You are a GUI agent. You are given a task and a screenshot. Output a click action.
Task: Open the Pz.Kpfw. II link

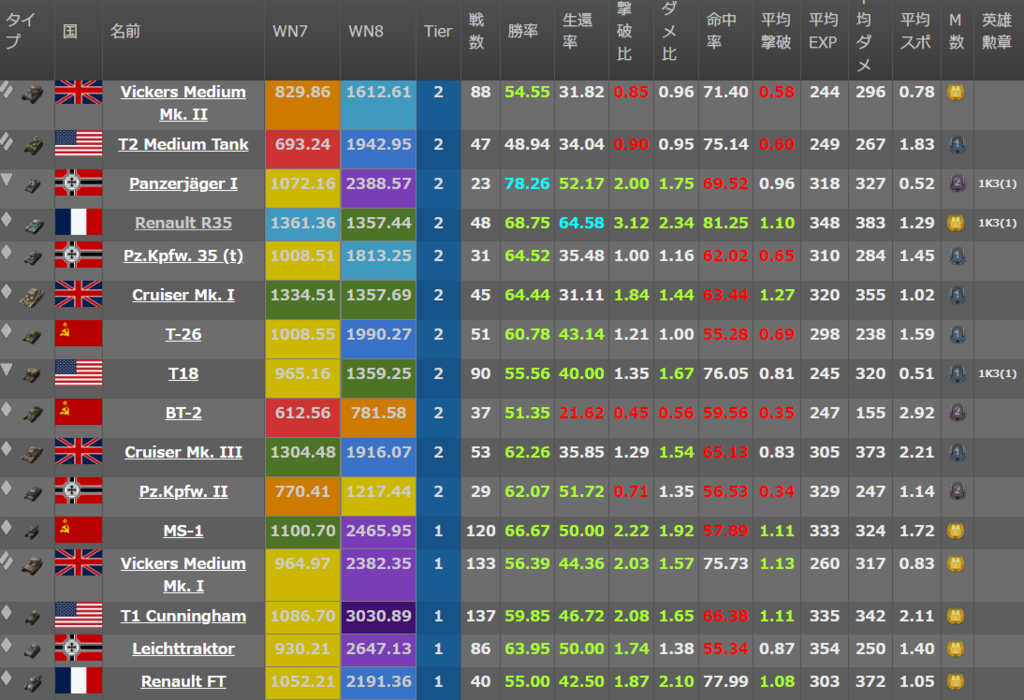183,491
